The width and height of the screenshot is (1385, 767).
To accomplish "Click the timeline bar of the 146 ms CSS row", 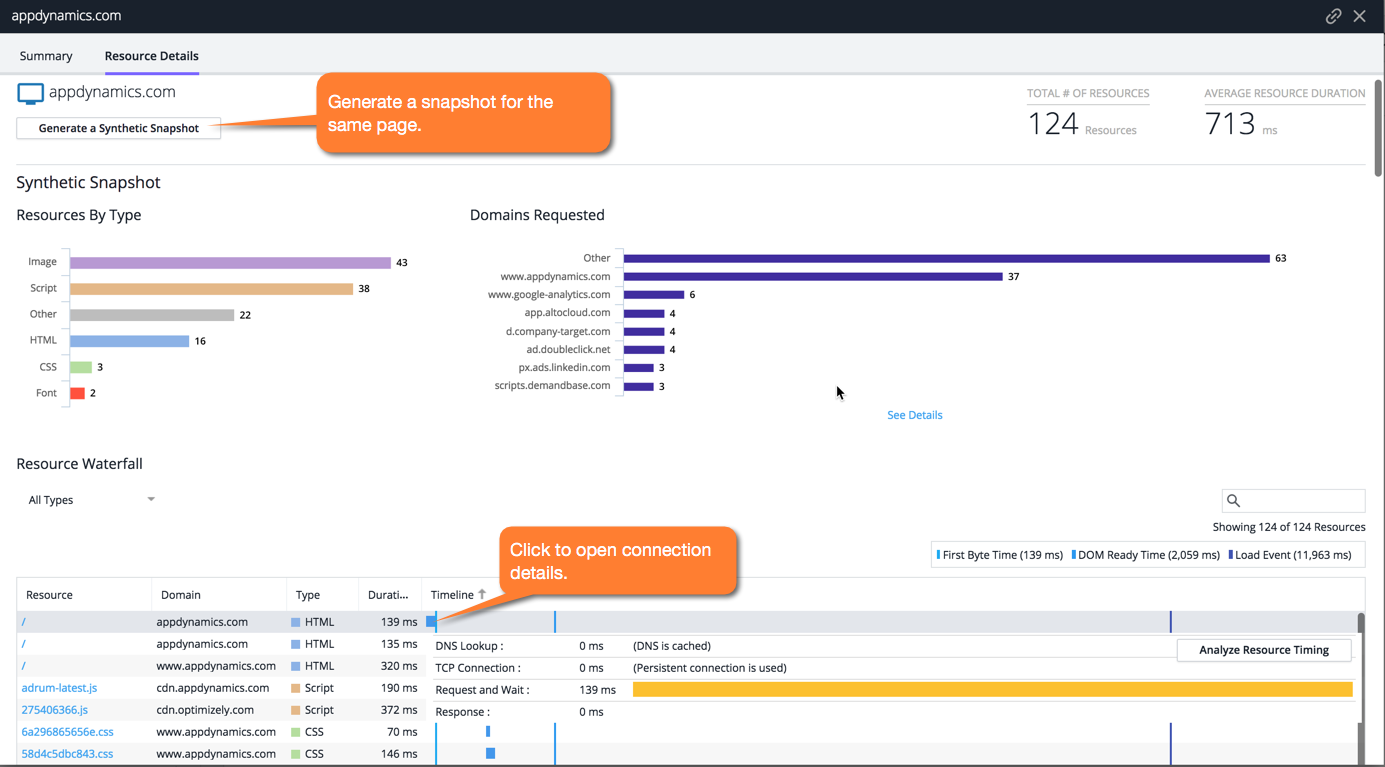I will coord(490,754).
